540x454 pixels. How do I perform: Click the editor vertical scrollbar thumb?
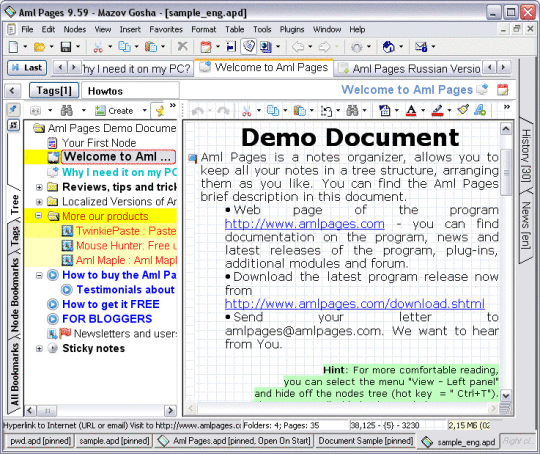point(506,172)
